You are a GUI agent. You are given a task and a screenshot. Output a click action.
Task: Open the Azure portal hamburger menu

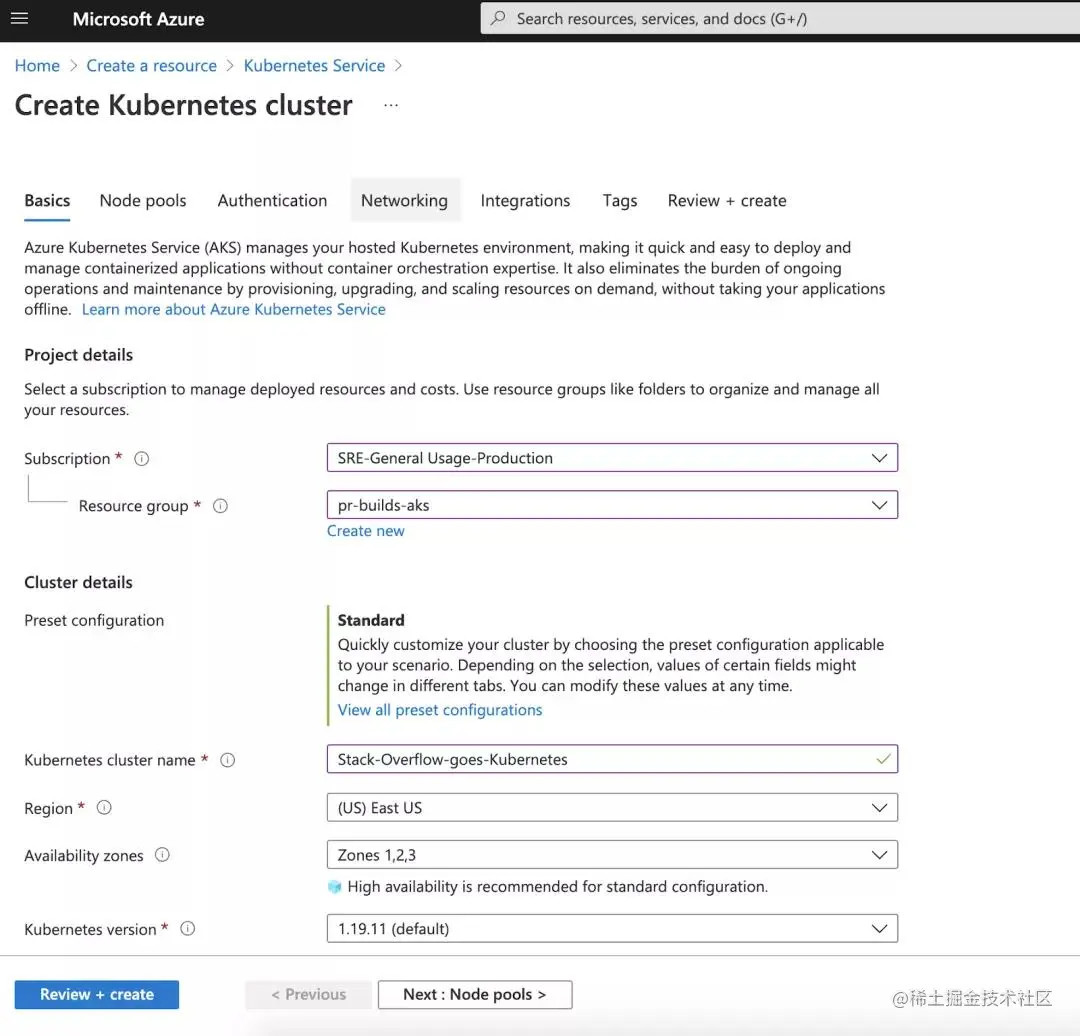point(19,19)
